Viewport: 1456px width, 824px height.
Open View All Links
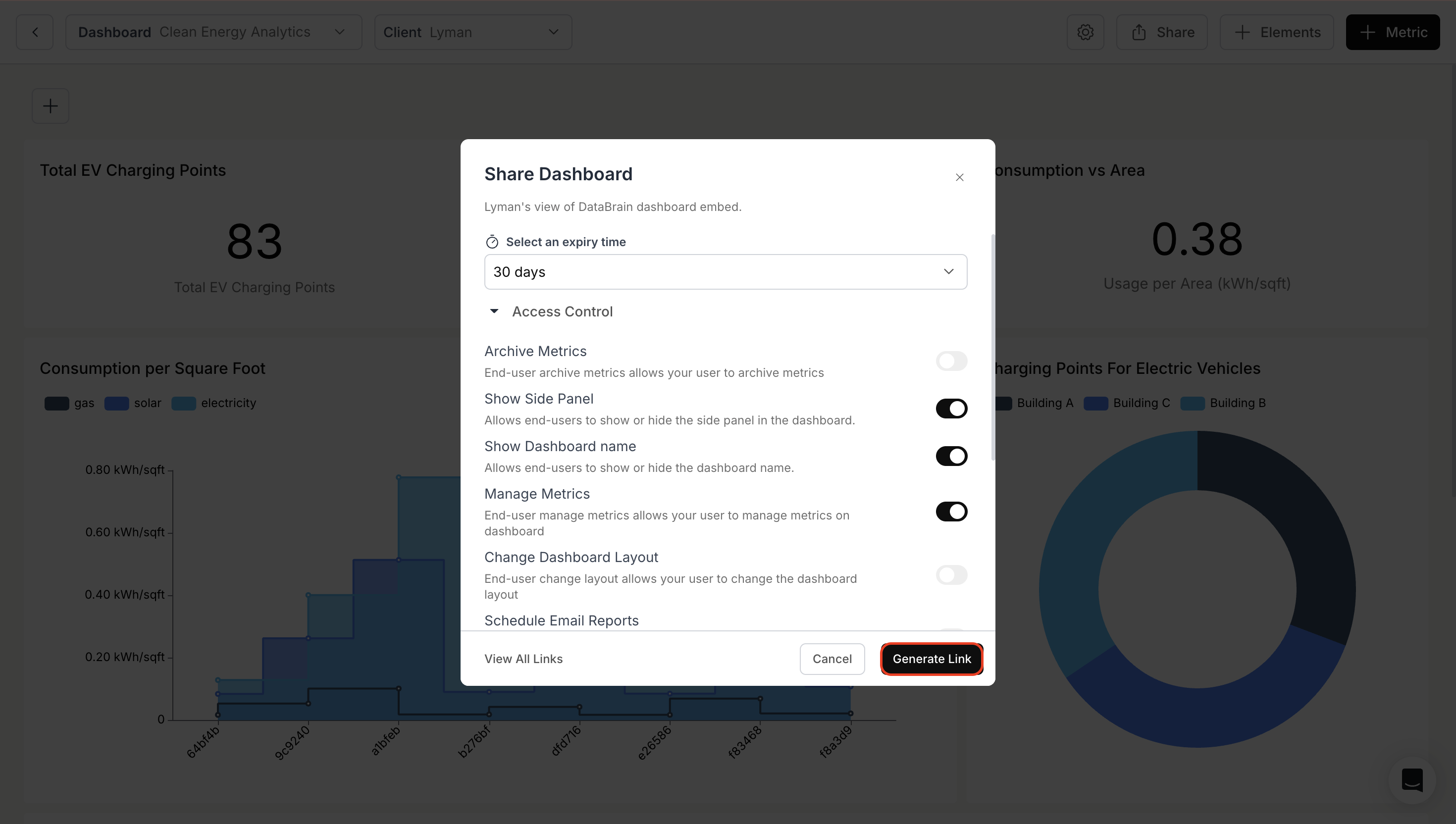click(523, 658)
